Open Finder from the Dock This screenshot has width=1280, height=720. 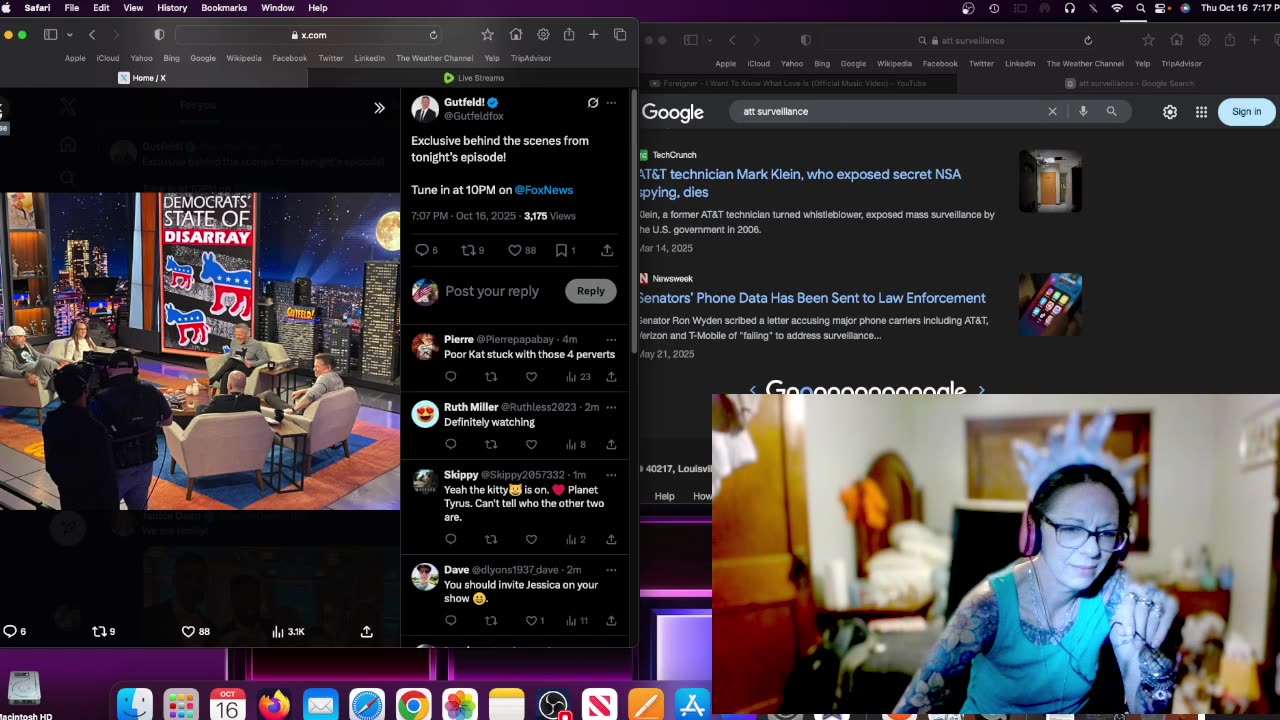point(134,705)
